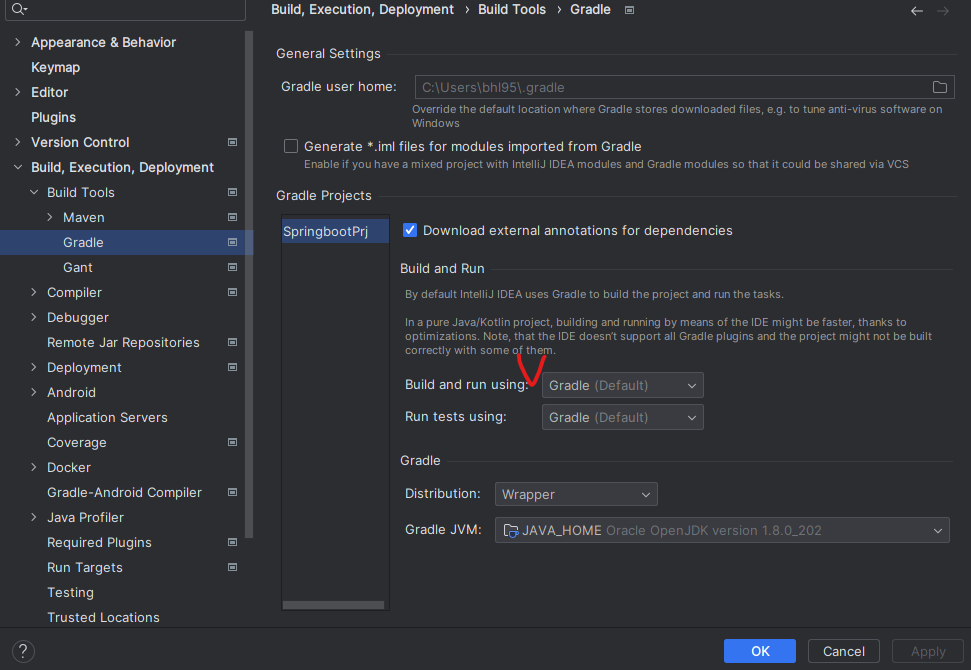Viewport: 971px width, 670px height.
Task: Open the help question mark button
Action: tap(23, 651)
